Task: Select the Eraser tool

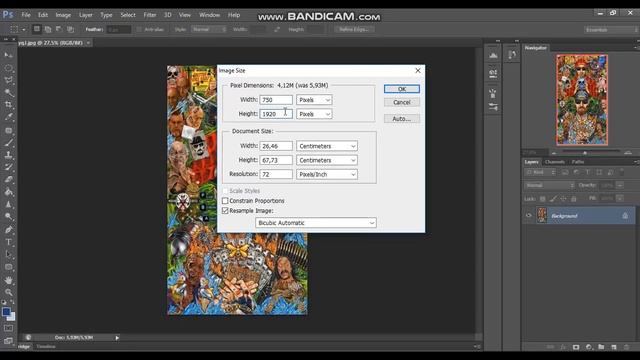Action: (9, 180)
